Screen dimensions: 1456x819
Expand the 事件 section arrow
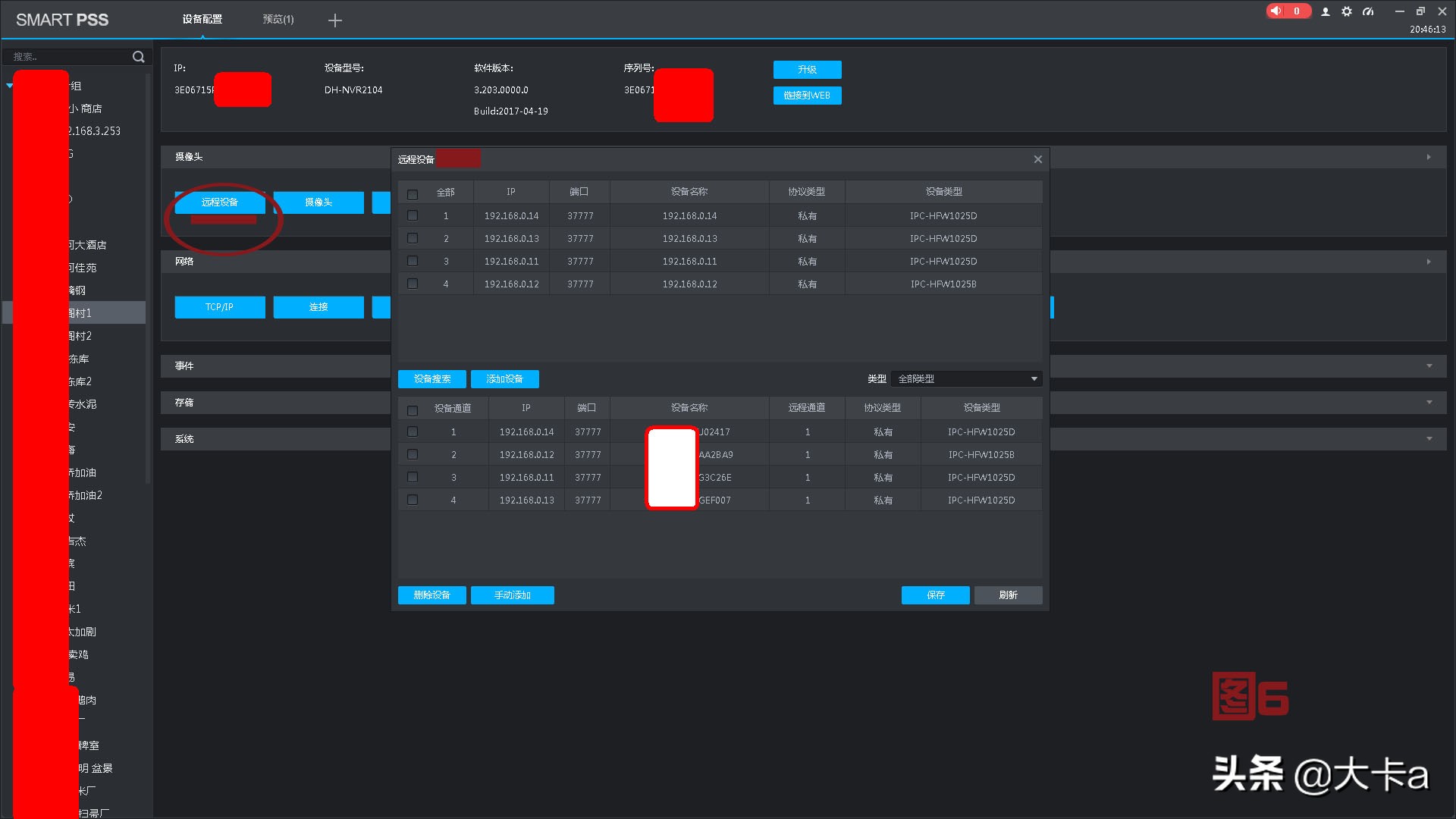[1429, 366]
